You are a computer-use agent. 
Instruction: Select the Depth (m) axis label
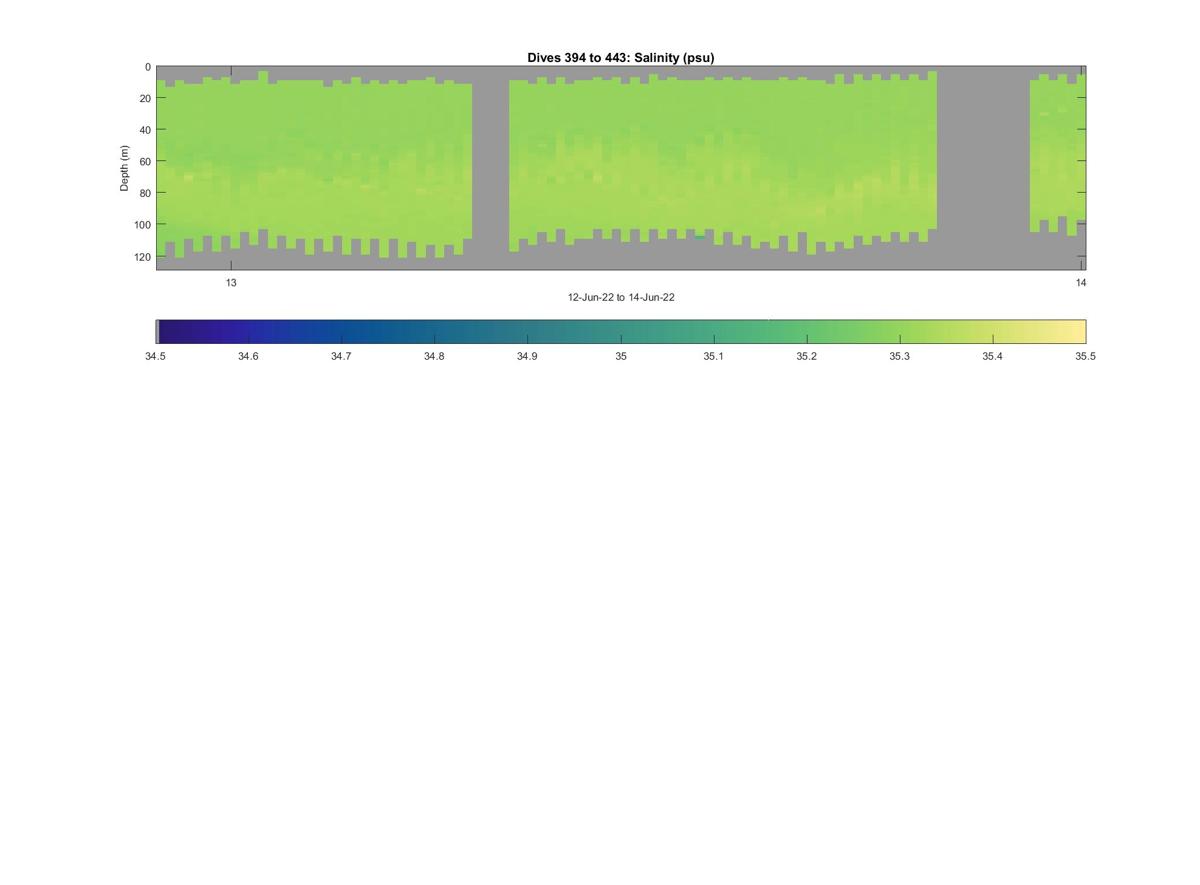tap(125, 168)
